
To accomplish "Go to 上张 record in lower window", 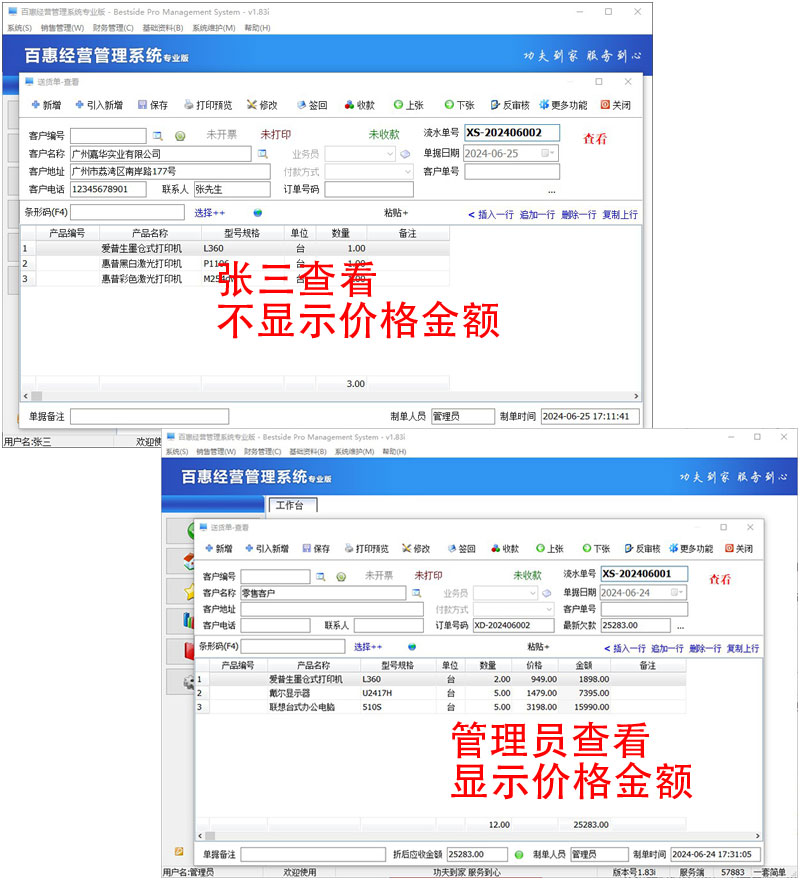I will pyautogui.click(x=550, y=548).
